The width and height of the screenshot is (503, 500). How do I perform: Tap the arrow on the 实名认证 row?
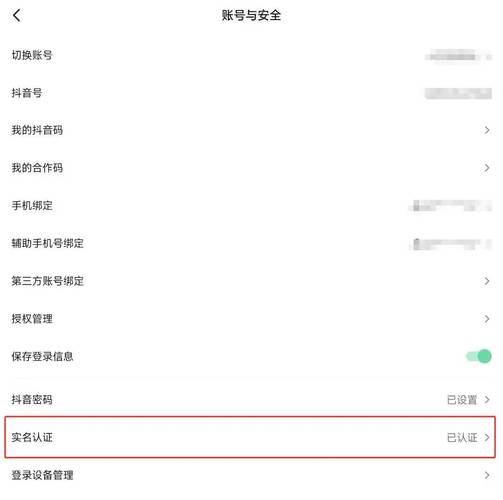pos(487,437)
